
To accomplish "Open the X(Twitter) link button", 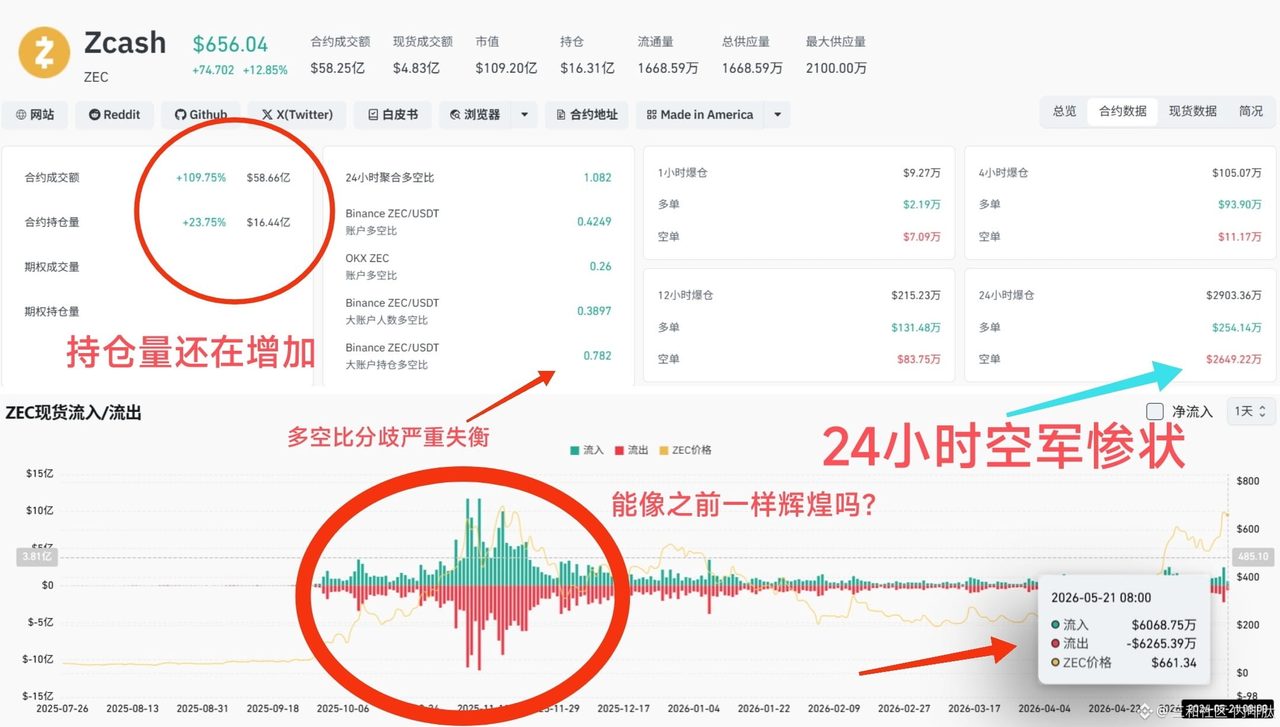I will coord(297,115).
